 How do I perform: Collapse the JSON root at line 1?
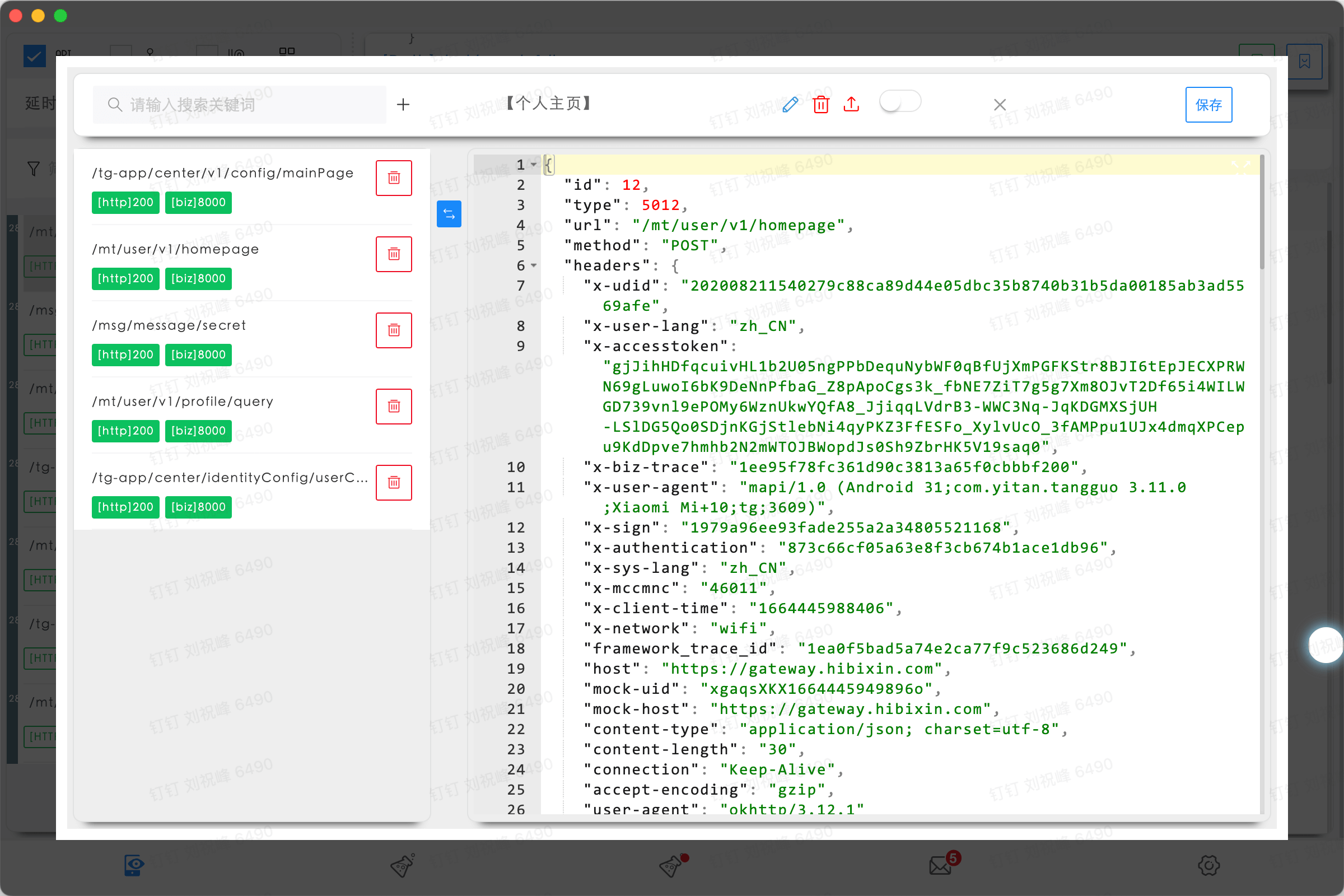[534, 165]
